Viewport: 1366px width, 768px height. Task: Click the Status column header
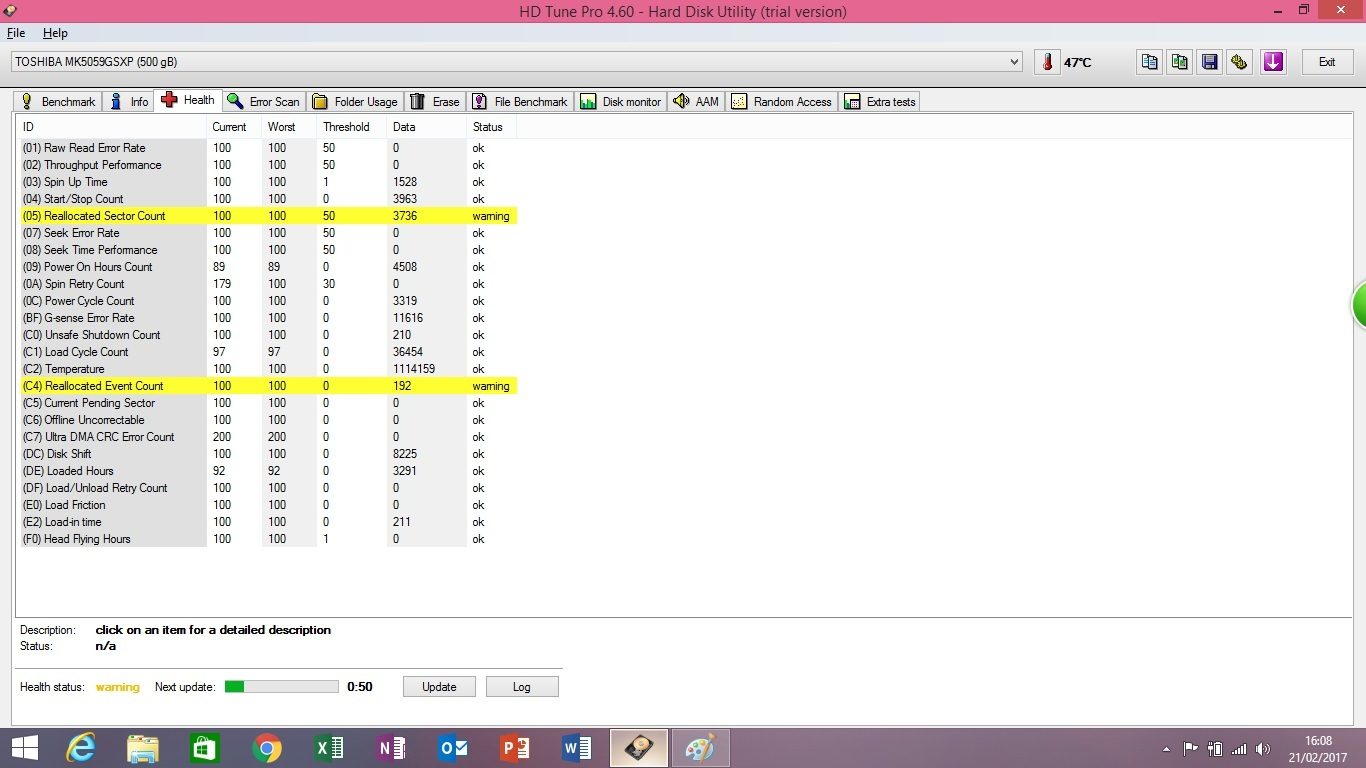[491, 127]
